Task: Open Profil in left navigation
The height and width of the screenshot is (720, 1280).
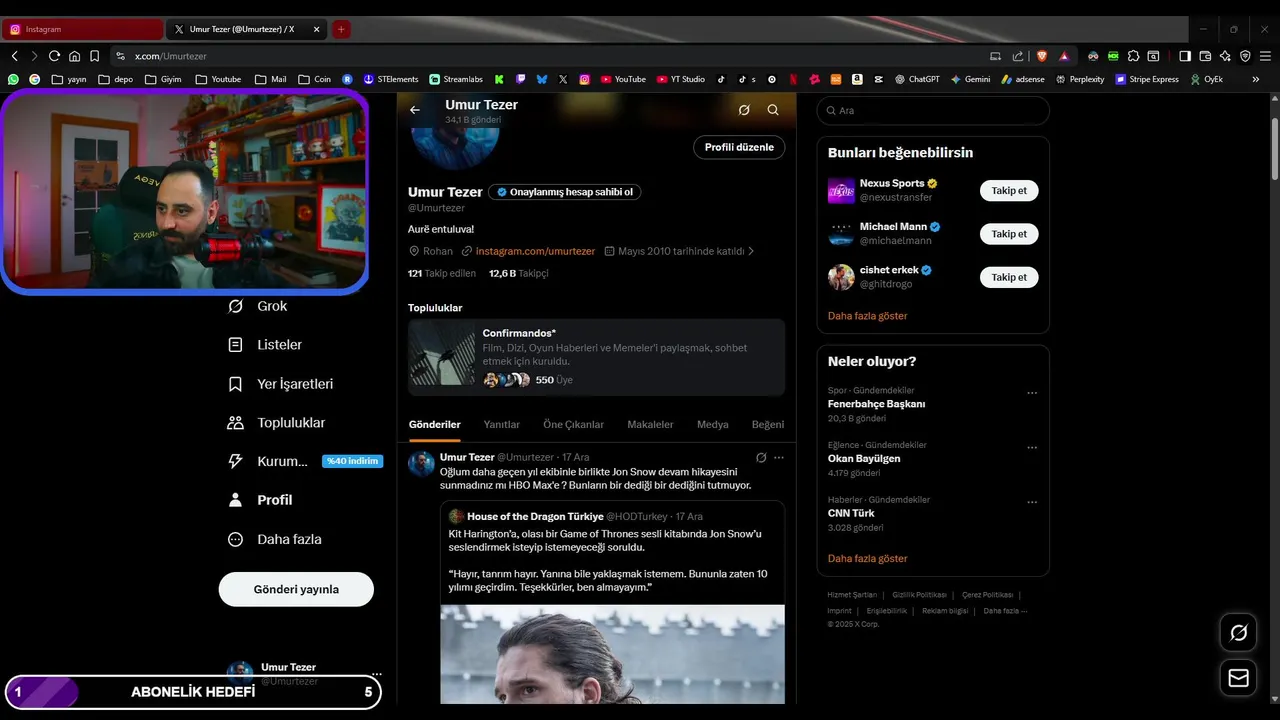Action: click(x=261, y=500)
